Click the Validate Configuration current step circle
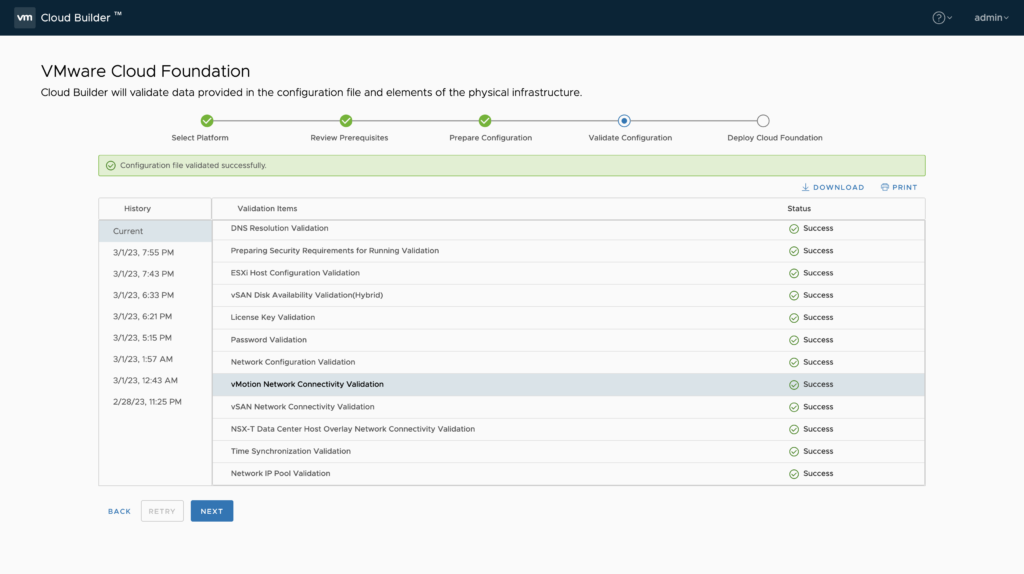 624,121
